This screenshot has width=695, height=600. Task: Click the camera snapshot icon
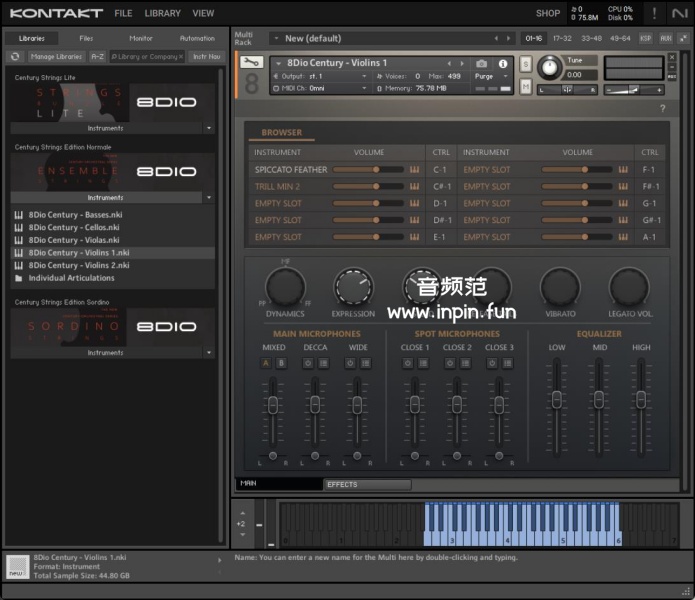[x=482, y=64]
